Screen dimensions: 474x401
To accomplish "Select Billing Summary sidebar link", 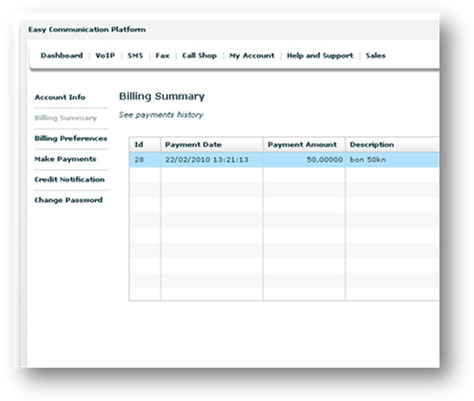I will click(66, 118).
